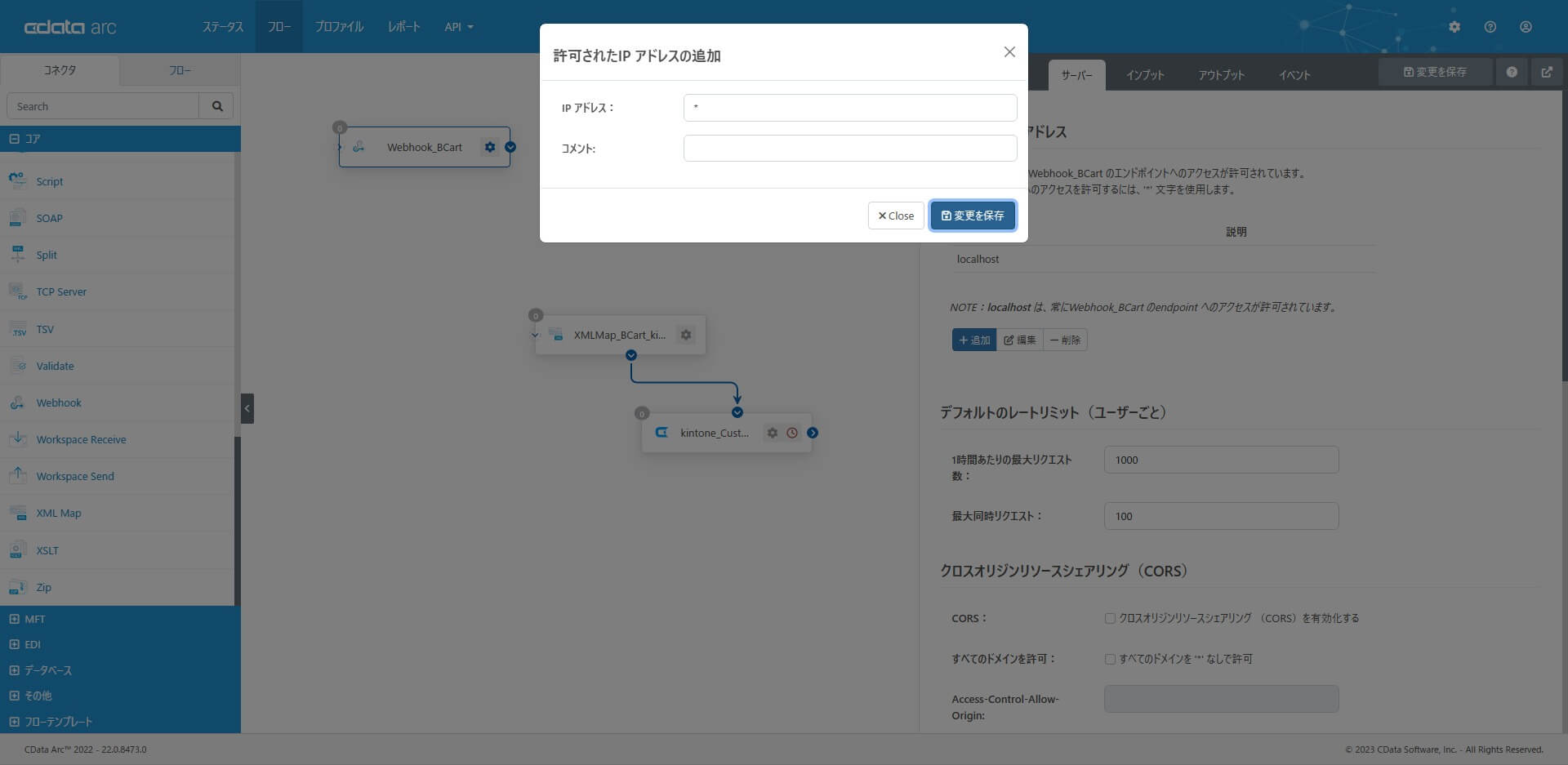This screenshot has height=765, width=1568.
Task: Click the 編集 button under the IP list
Action: pos(1019,340)
